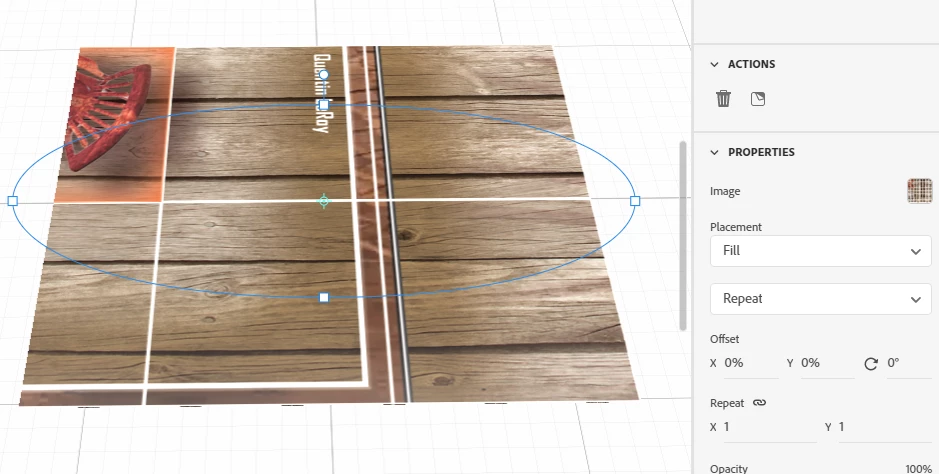Viewport: 939px width, 474px height.
Task: Click the decal center pivot handle
Action: (324, 201)
